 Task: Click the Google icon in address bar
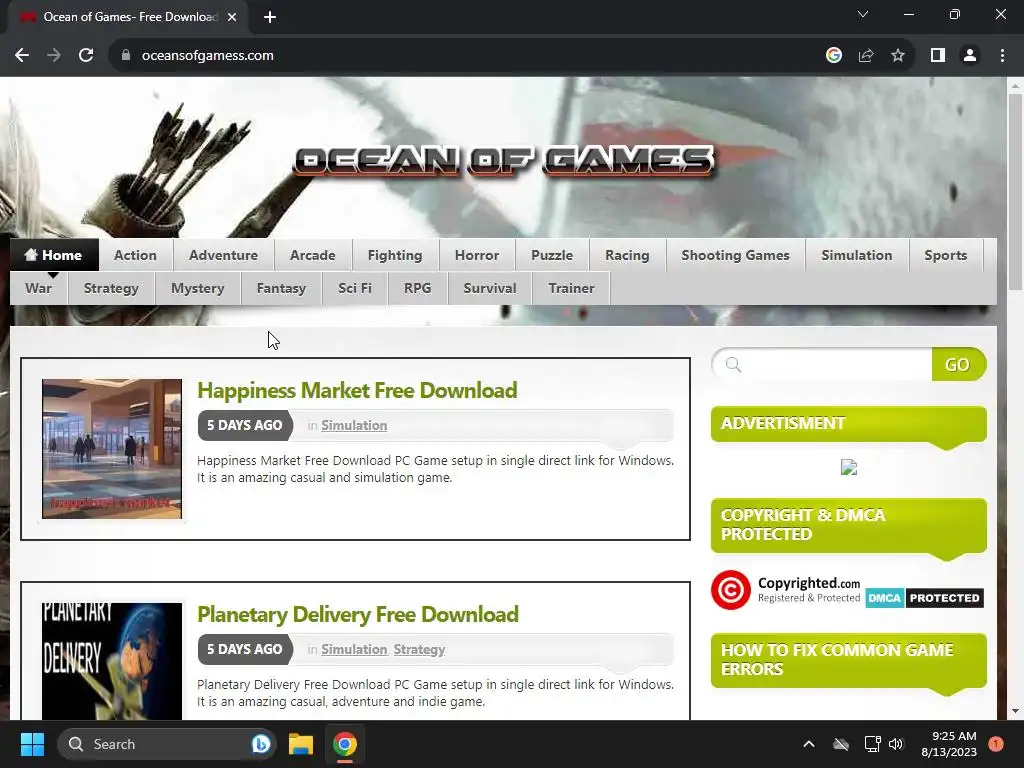833,56
